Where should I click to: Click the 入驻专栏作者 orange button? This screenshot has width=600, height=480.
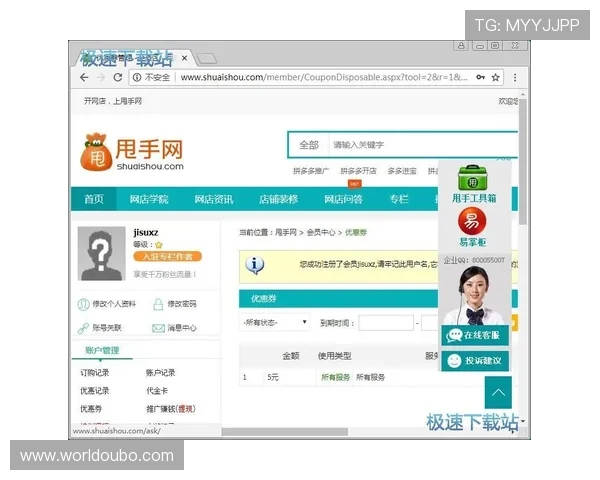[x=168, y=256]
